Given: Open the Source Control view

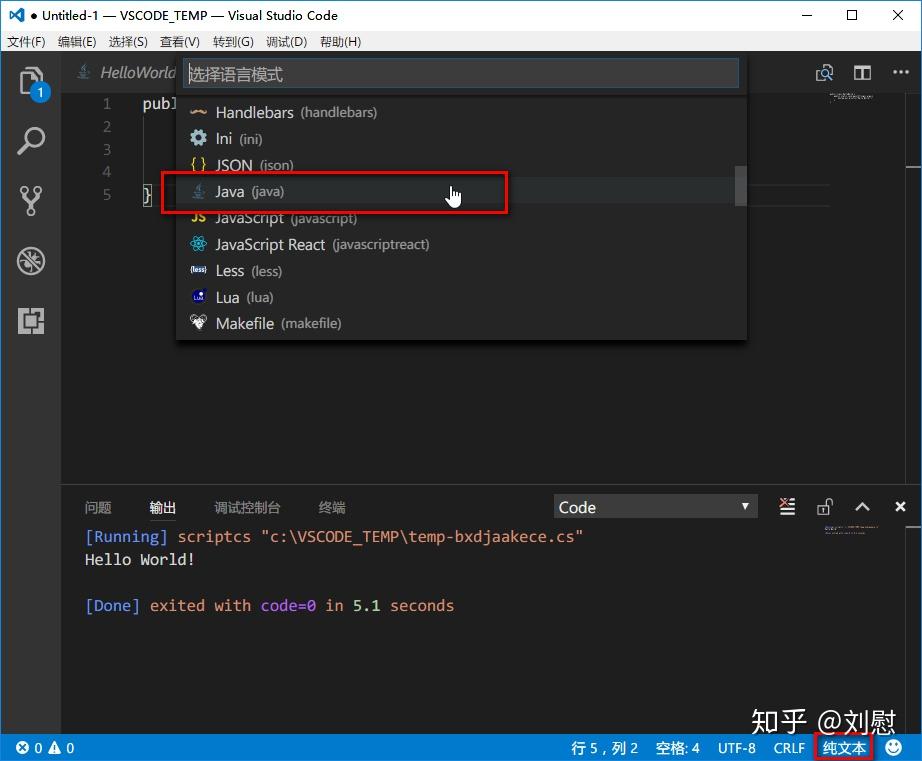Looking at the screenshot, I should click(x=31, y=201).
